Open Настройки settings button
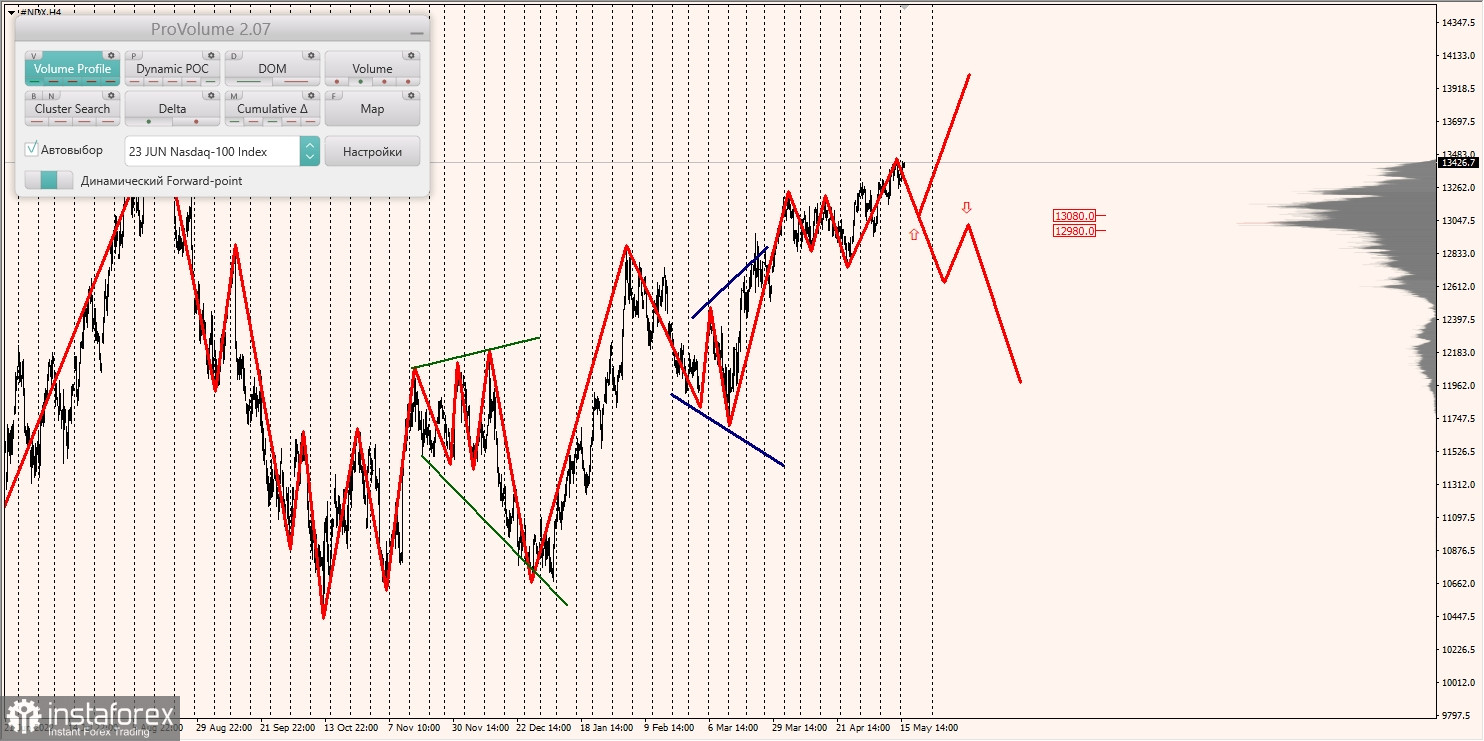The width and height of the screenshot is (1484, 741). 372,151
